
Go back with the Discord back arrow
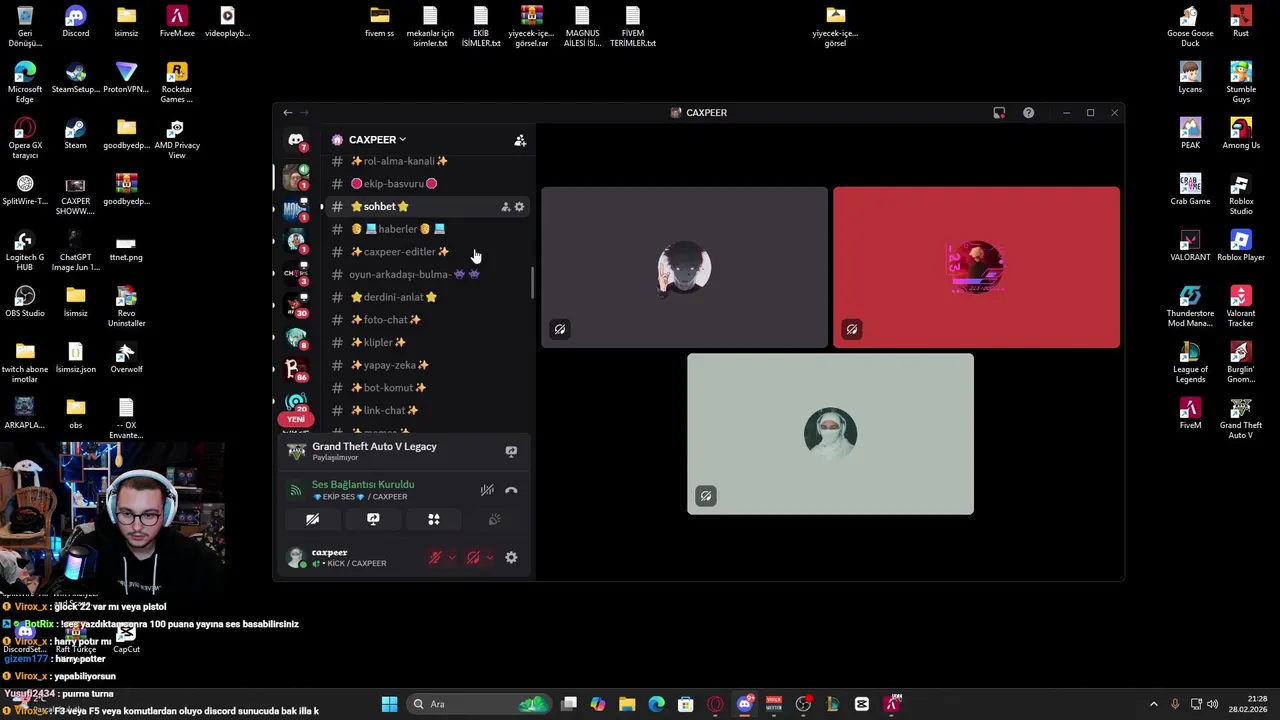click(288, 113)
